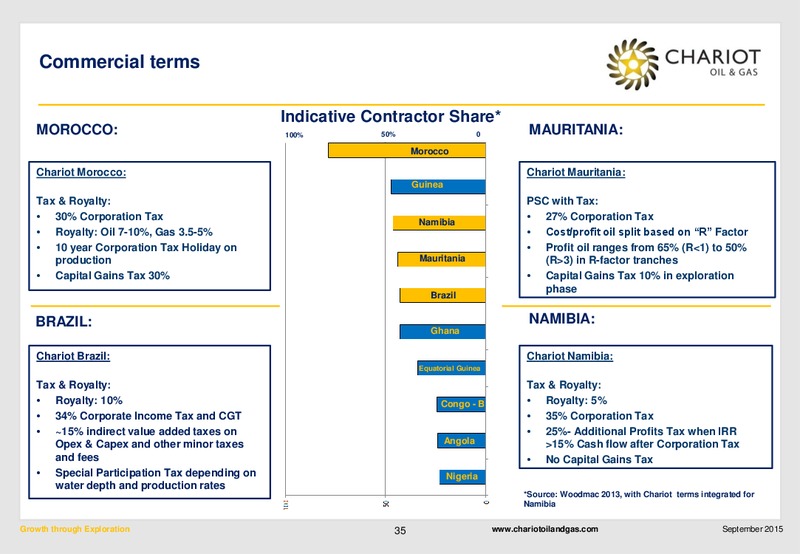Click '35% Corporation Tax' bullet

click(599, 416)
